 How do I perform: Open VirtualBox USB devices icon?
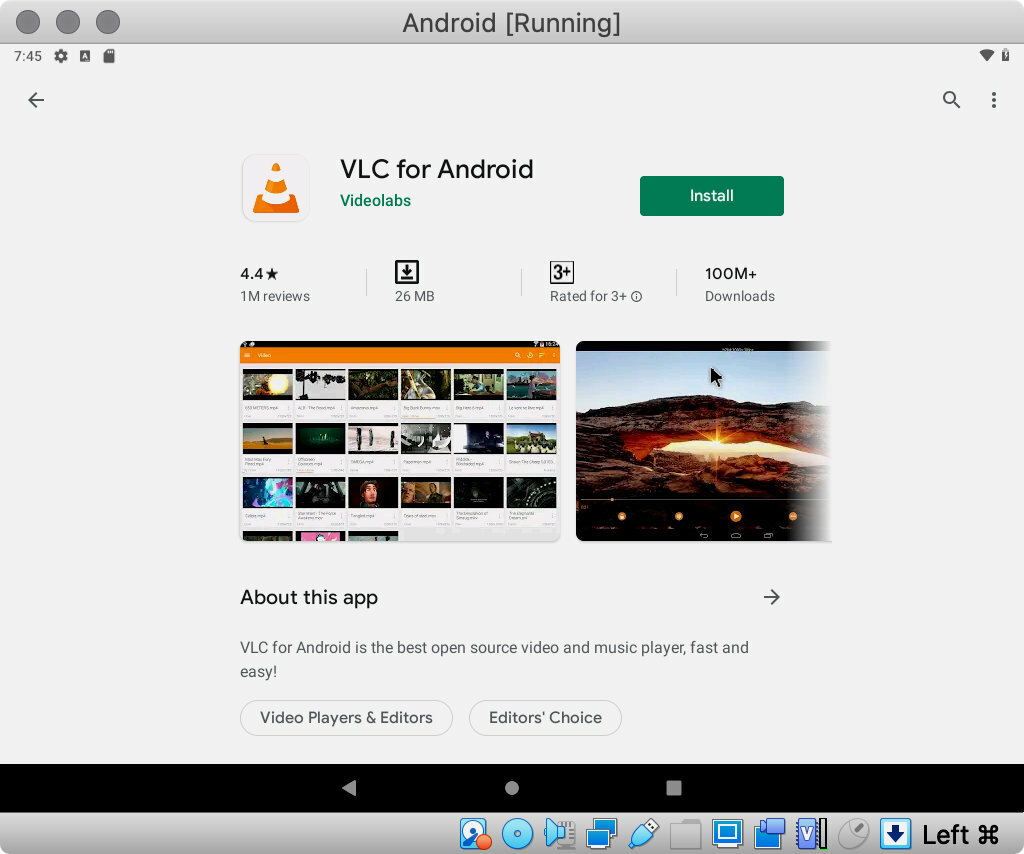coord(643,833)
